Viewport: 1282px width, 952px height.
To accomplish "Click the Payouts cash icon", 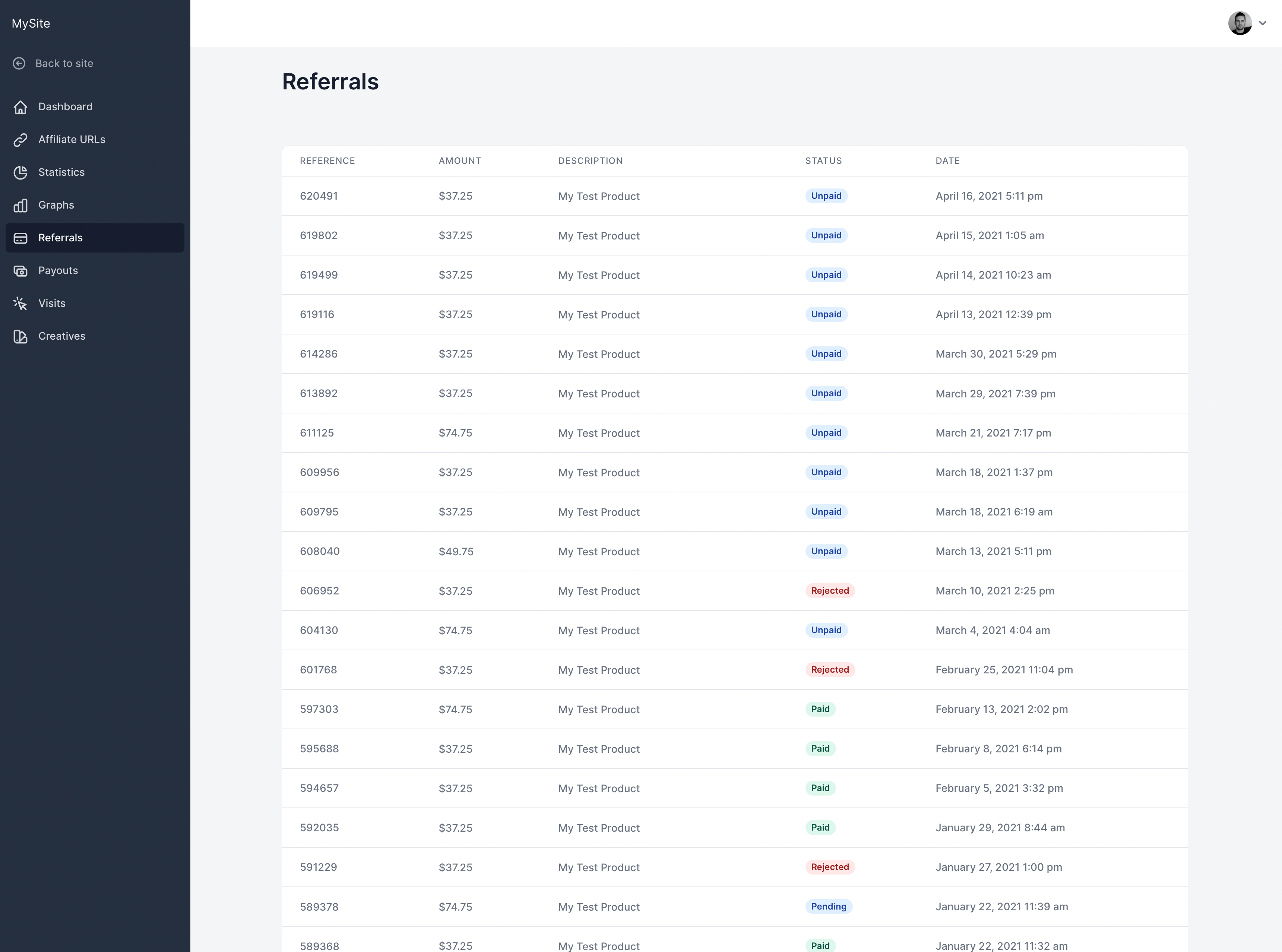I will [x=21, y=271].
